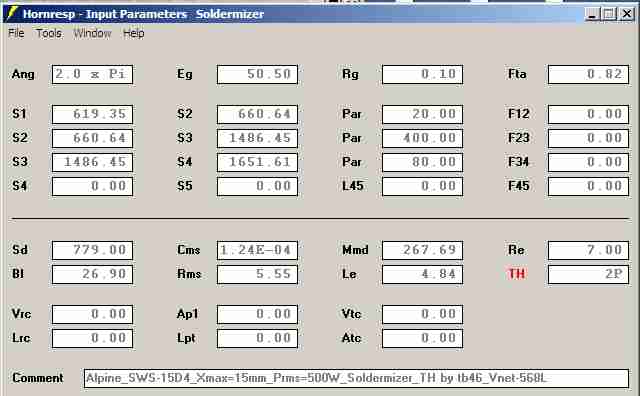Click the Lrc input field
640x396 pixels.
pos(92,338)
